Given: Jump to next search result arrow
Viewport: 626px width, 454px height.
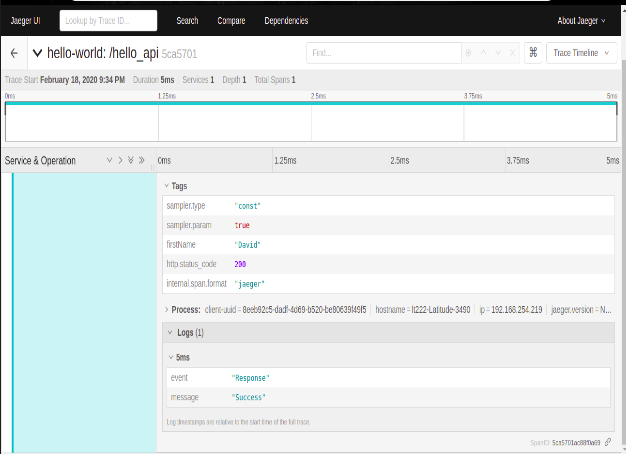Looking at the screenshot, I should (x=498, y=53).
